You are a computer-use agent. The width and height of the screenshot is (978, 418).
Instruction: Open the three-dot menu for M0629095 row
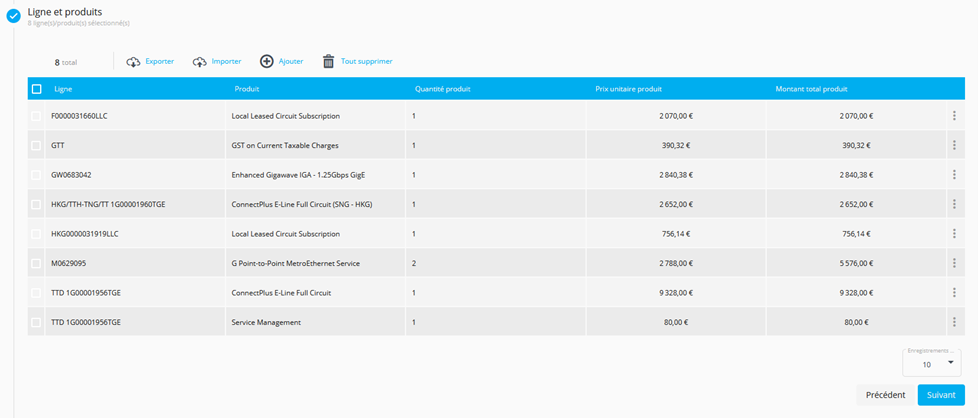coord(954,264)
